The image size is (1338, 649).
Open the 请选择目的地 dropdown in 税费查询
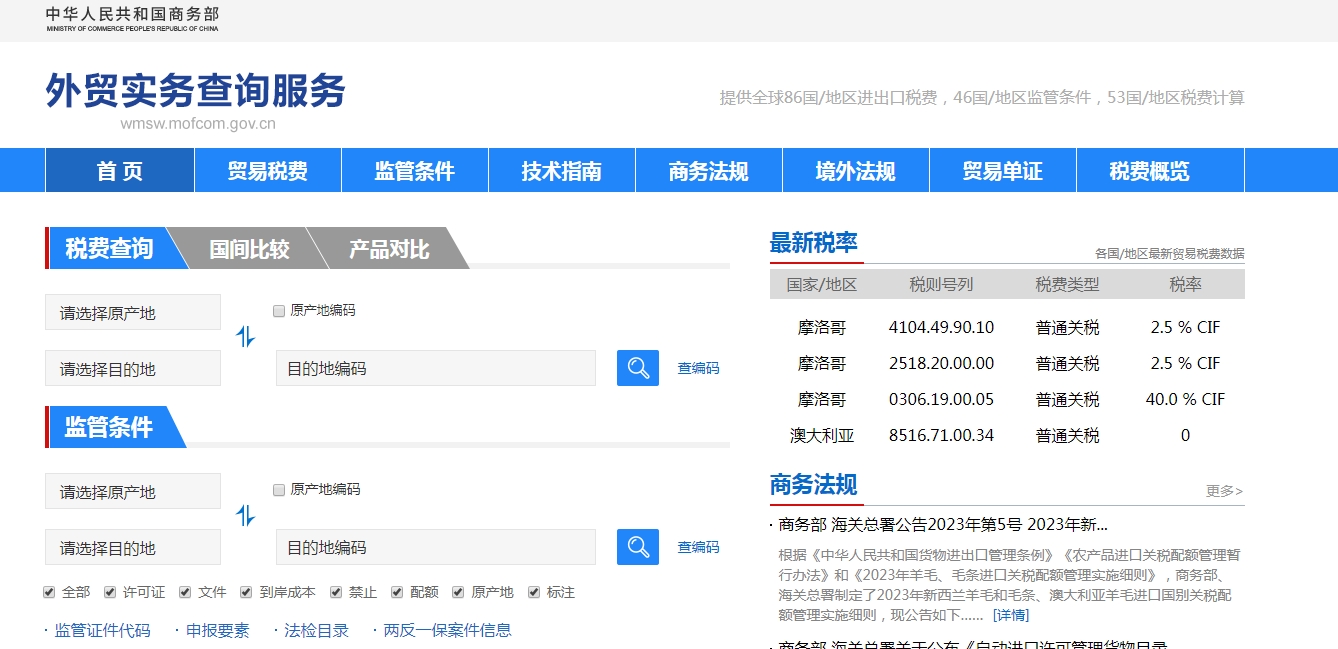132,368
